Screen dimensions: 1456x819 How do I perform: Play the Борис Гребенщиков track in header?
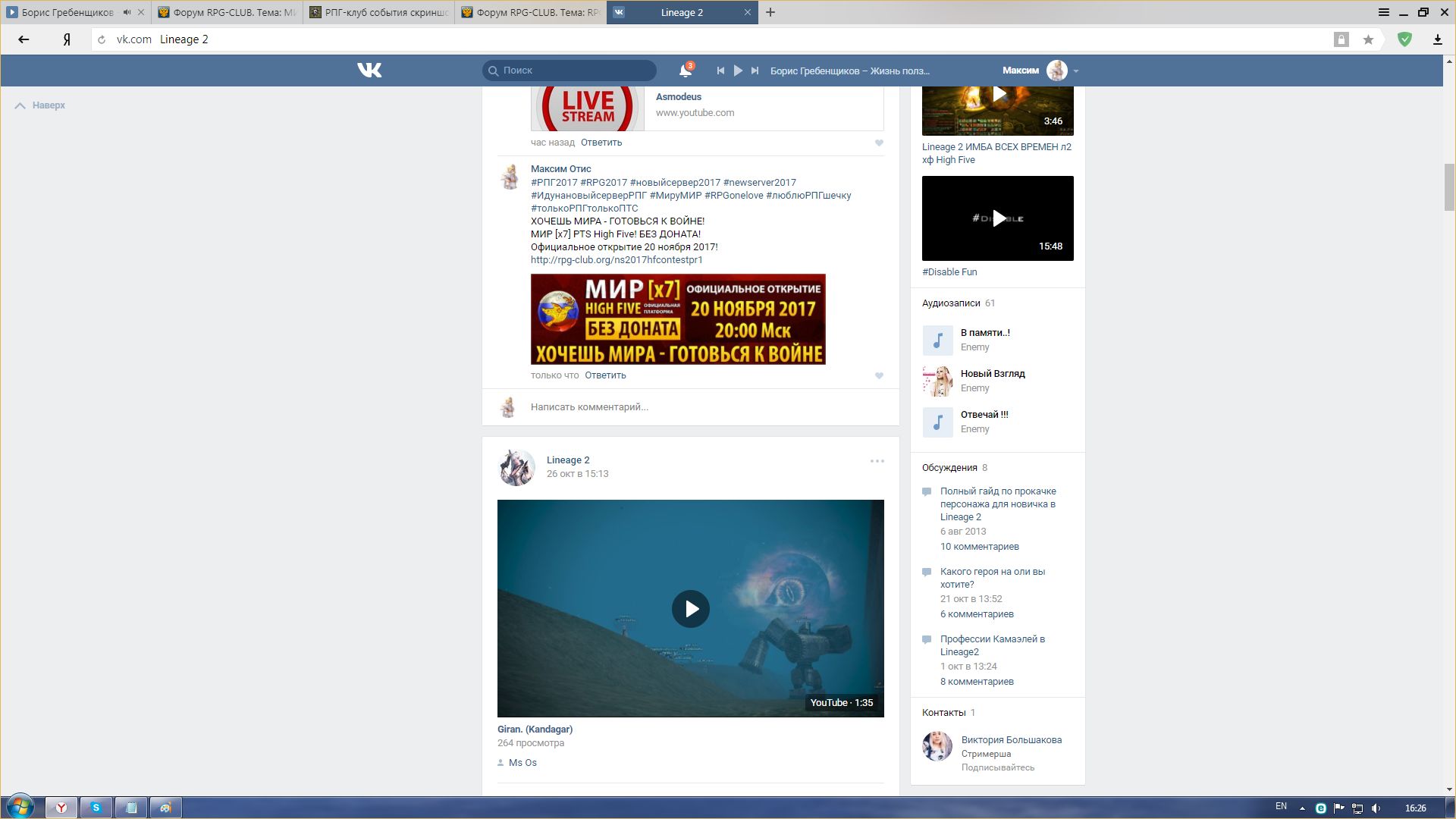coord(738,71)
